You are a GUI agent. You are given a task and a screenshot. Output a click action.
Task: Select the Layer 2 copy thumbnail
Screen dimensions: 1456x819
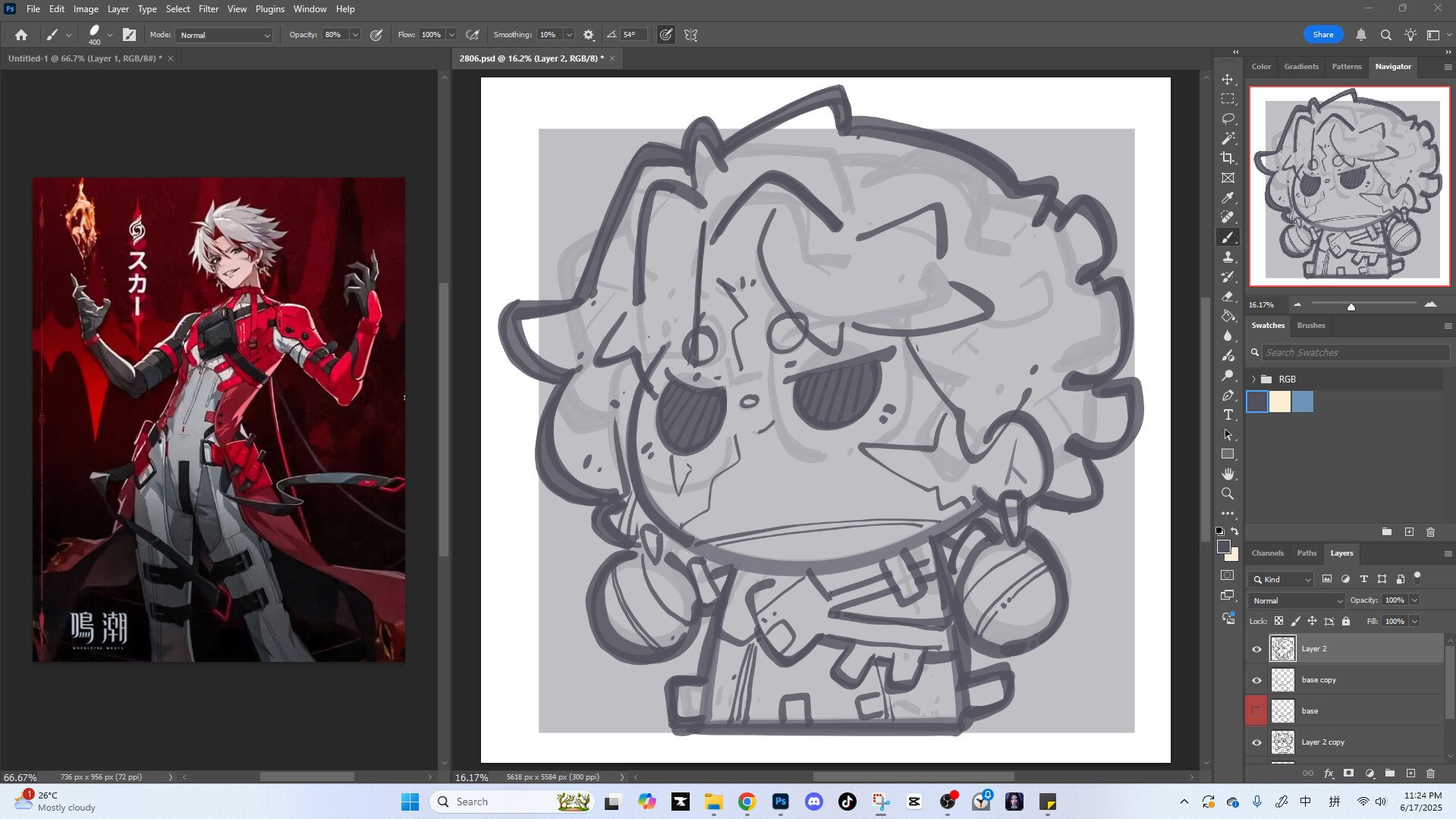pyautogui.click(x=1283, y=742)
